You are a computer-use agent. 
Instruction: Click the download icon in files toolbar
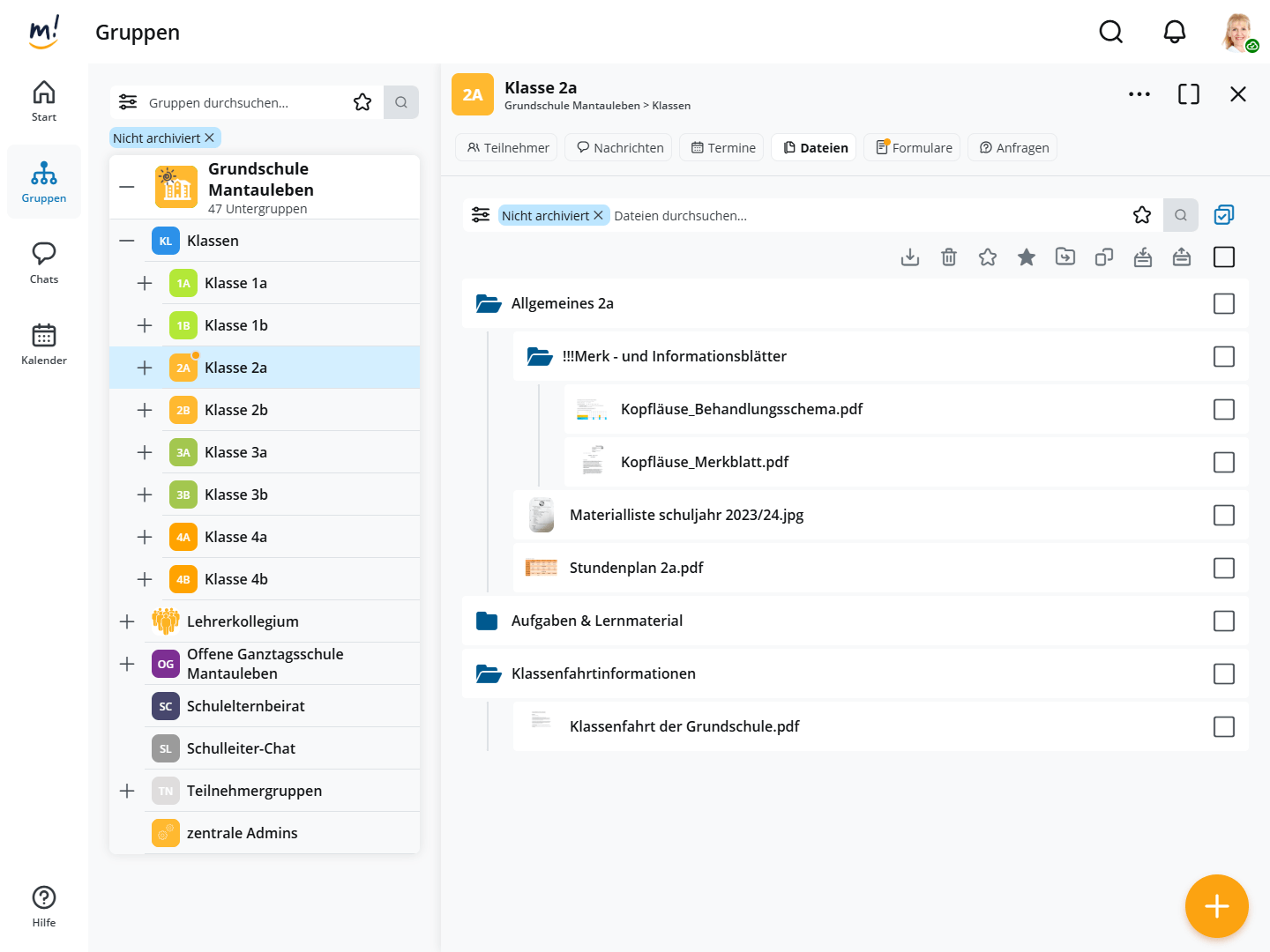click(x=910, y=257)
